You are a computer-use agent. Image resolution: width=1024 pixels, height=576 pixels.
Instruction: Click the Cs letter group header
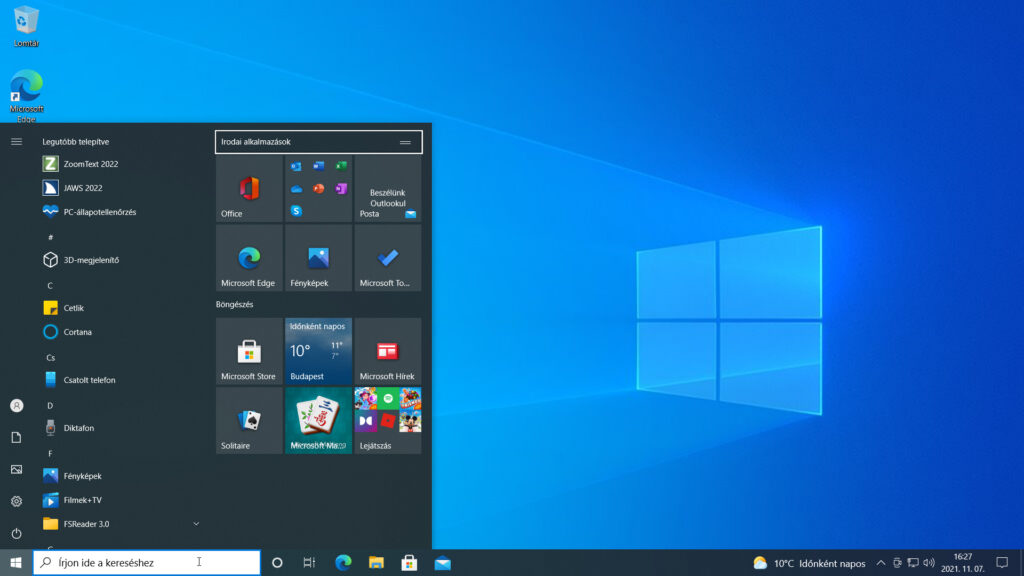click(50, 357)
